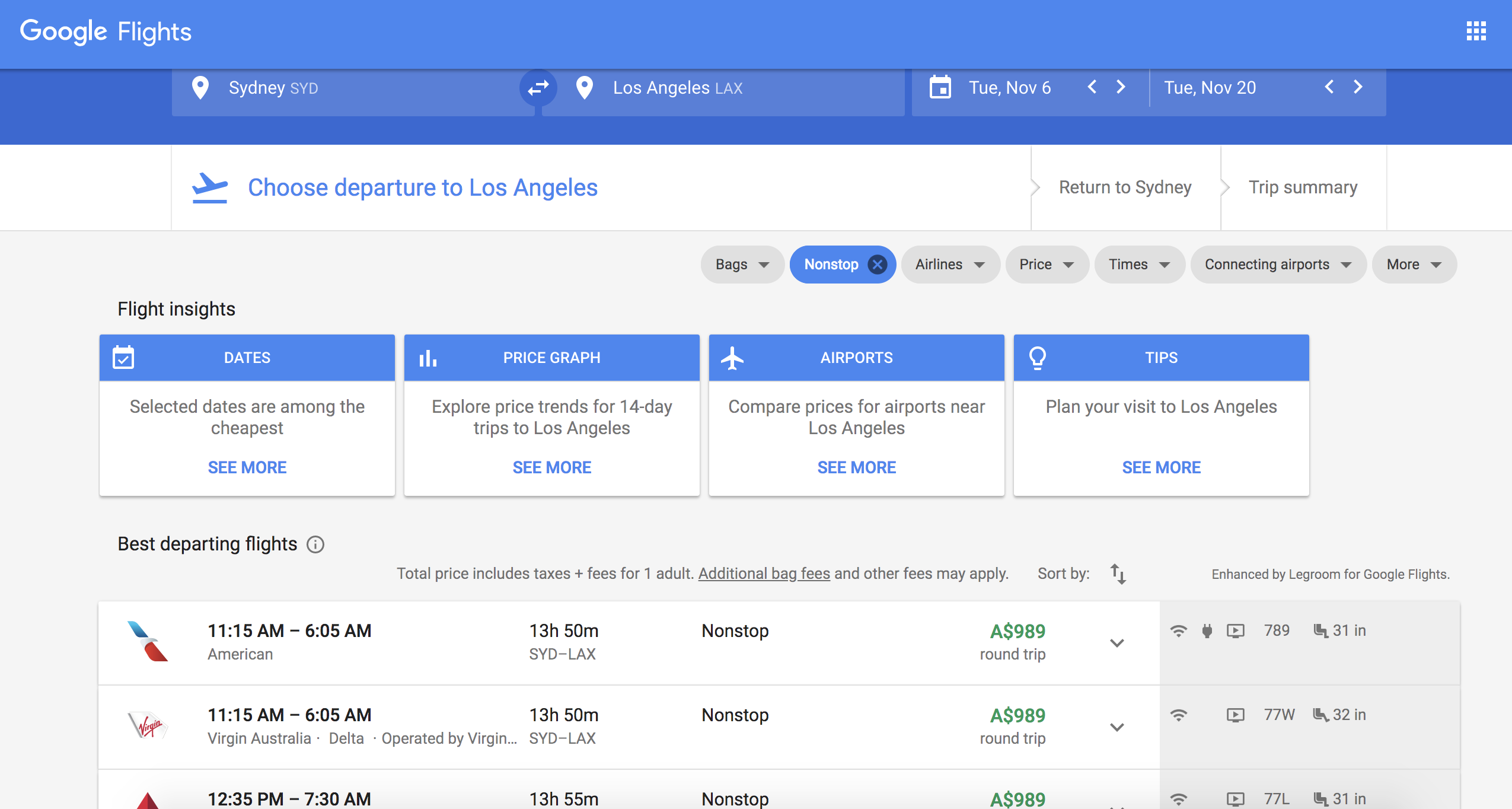This screenshot has width=1512, height=809.
Task: Click video entertainment icon on Virgin row
Action: 1236,715
